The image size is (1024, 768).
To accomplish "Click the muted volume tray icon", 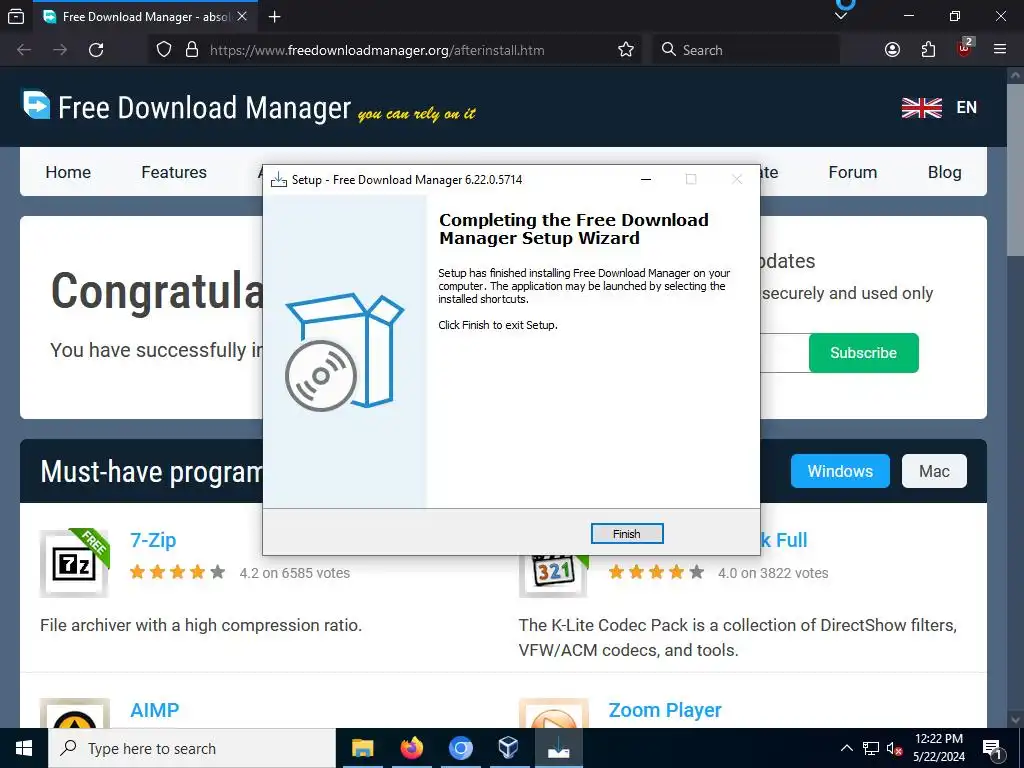I will pos(894,748).
